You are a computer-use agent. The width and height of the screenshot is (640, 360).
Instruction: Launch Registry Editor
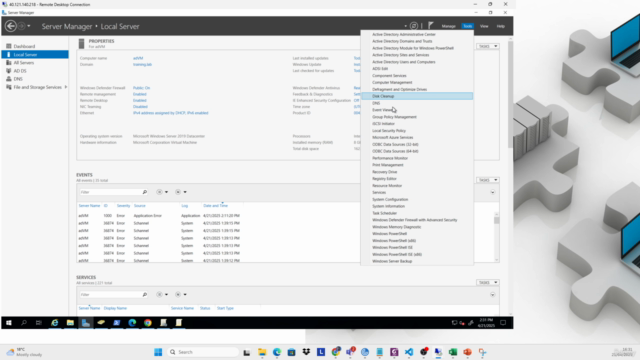pyautogui.click(x=417, y=179)
